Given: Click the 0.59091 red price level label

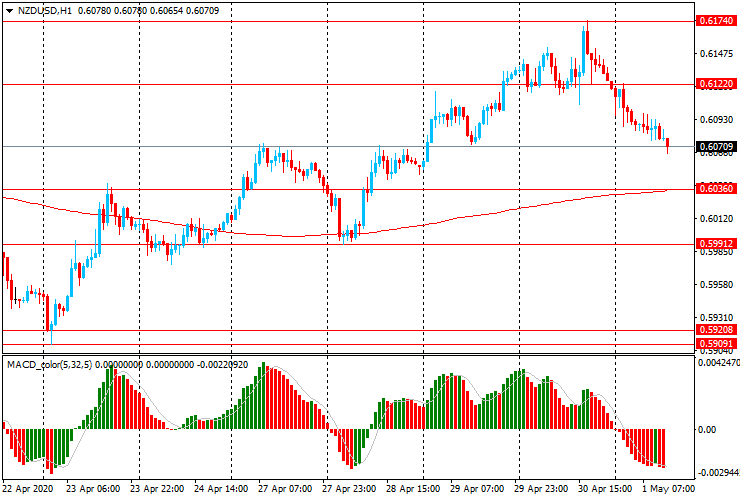Looking at the screenshot, I should pos(716,343).
